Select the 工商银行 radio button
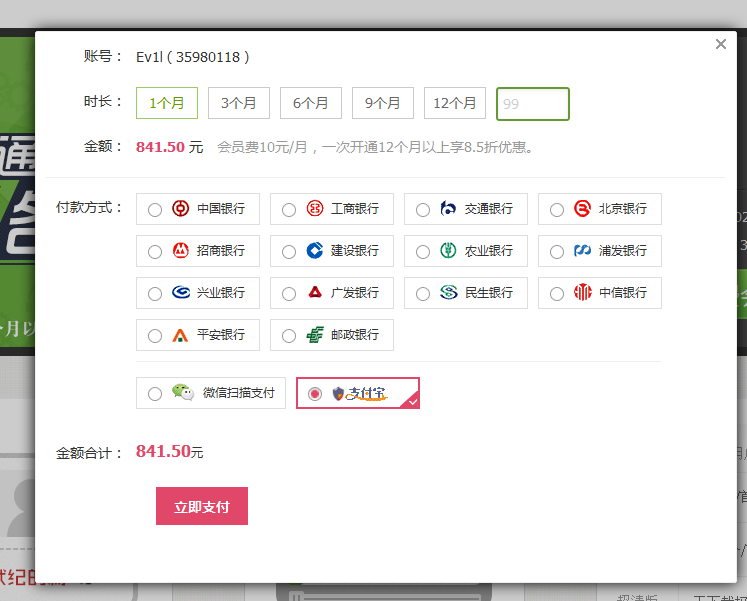 [x=289, y=210]
